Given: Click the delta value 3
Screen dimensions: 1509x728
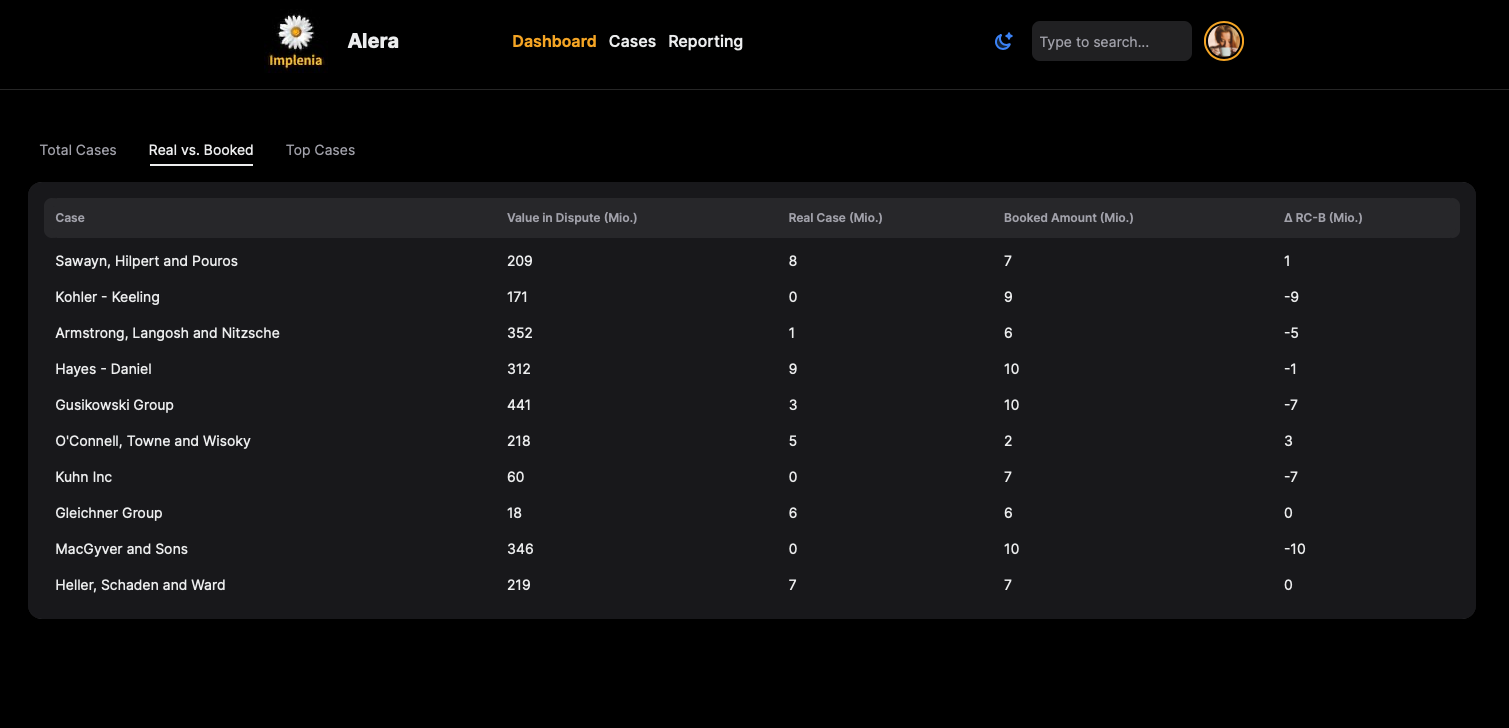Looking at the screenshot, I should click(1288, 441).
